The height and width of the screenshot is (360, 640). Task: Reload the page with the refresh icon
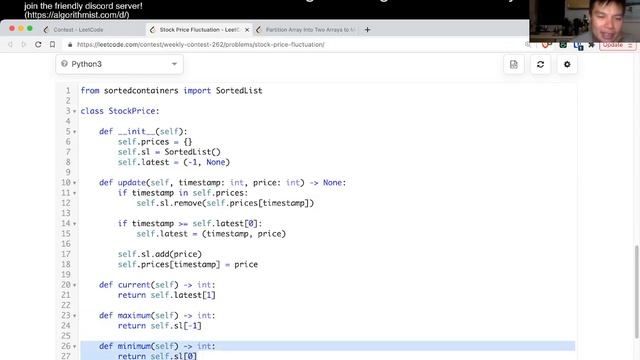point(38,44)
